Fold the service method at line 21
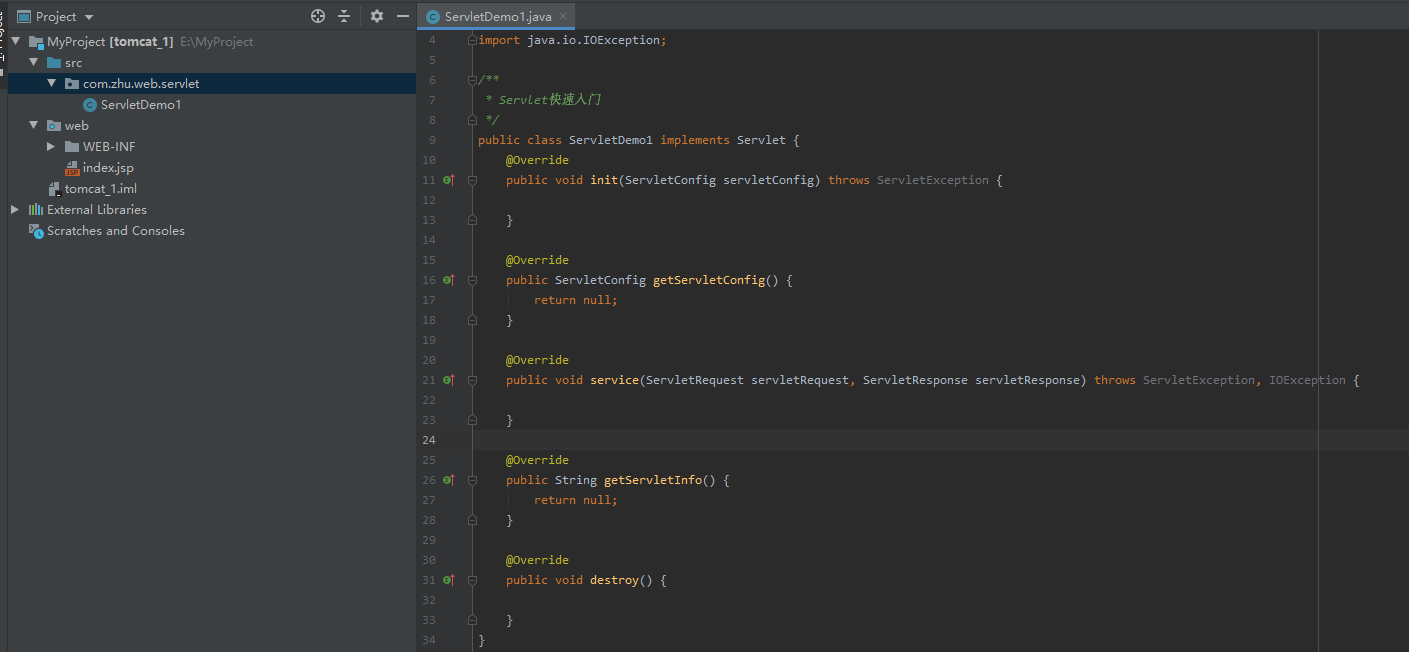This screenshot has width=1409, height=652. 472,380
